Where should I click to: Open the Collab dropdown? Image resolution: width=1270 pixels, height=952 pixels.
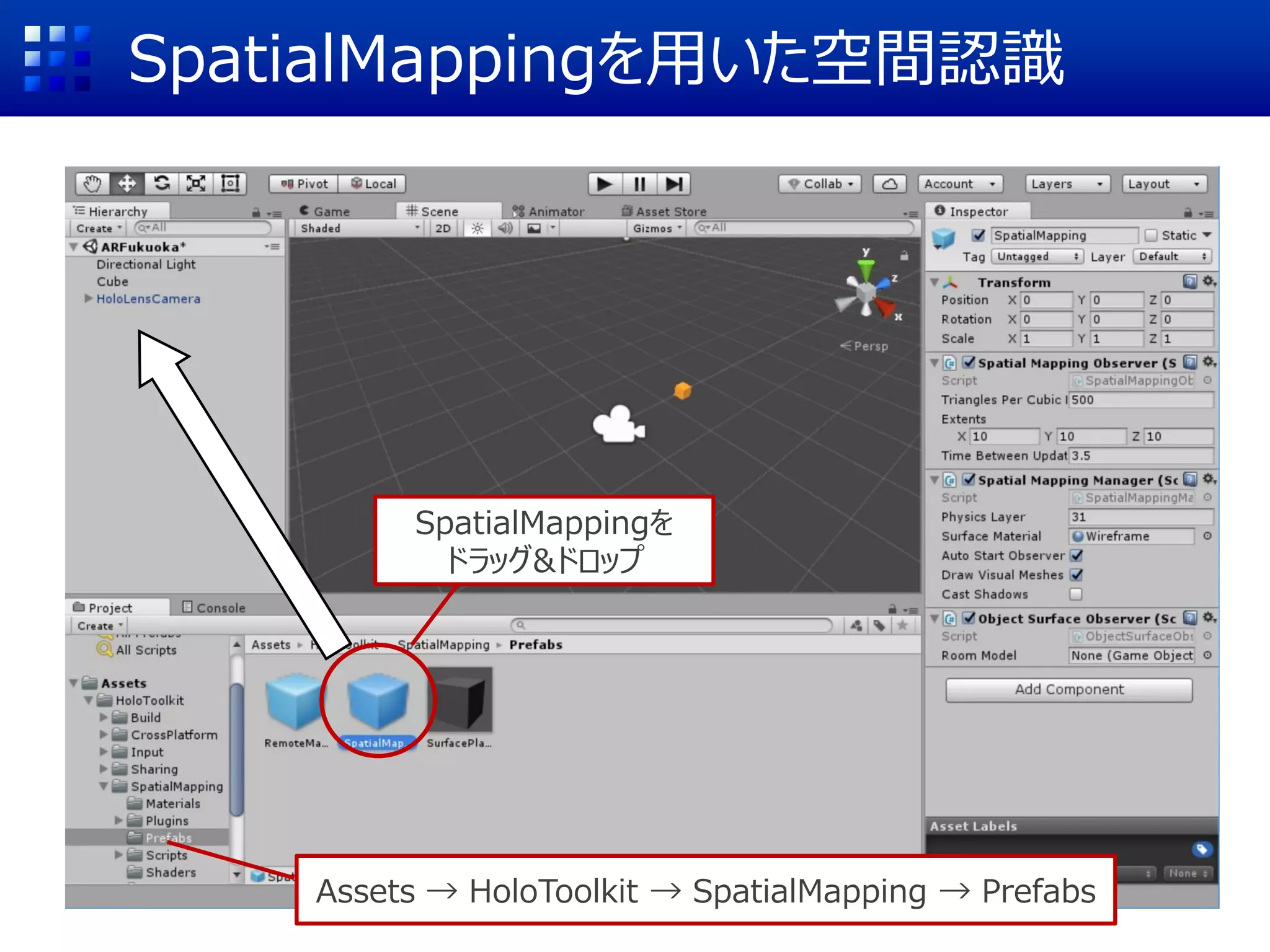pyautogui.click(x=820, y=184)
